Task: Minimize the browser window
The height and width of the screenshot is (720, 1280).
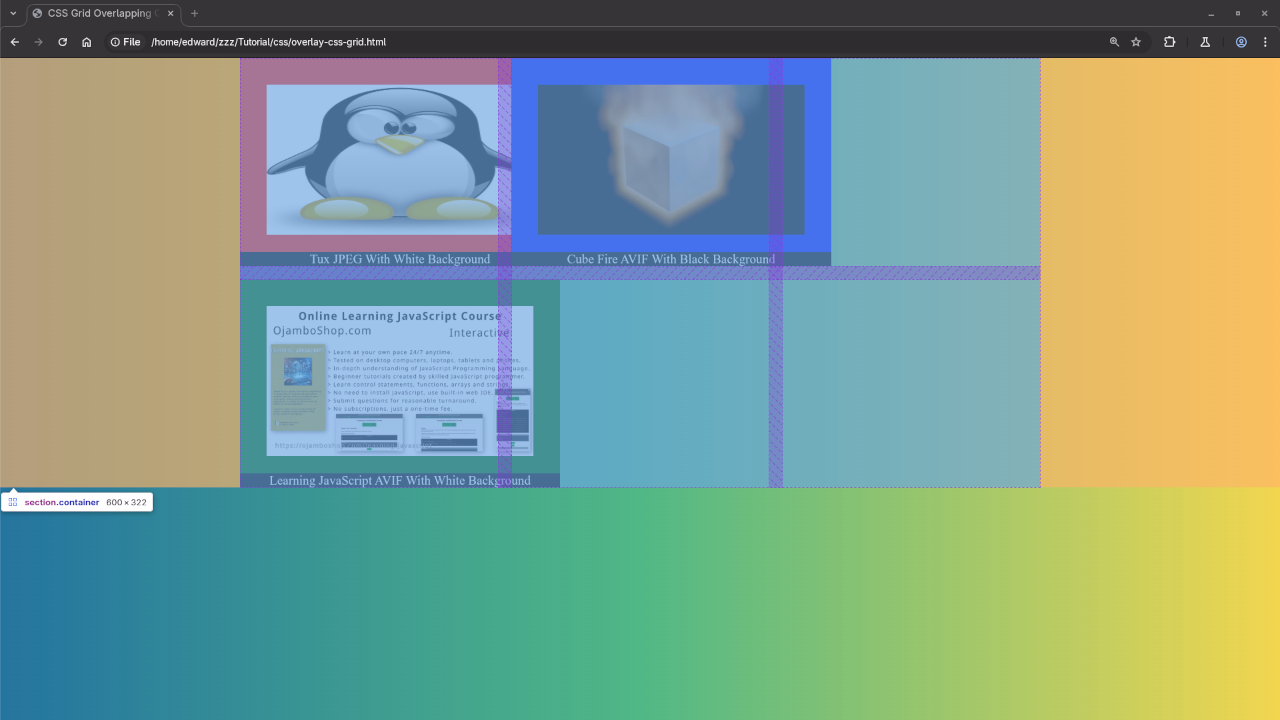Action: 1211,13
